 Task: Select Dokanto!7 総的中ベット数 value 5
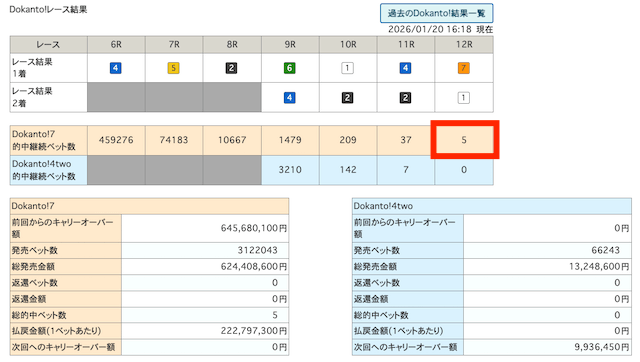click(x=275, y=315)
